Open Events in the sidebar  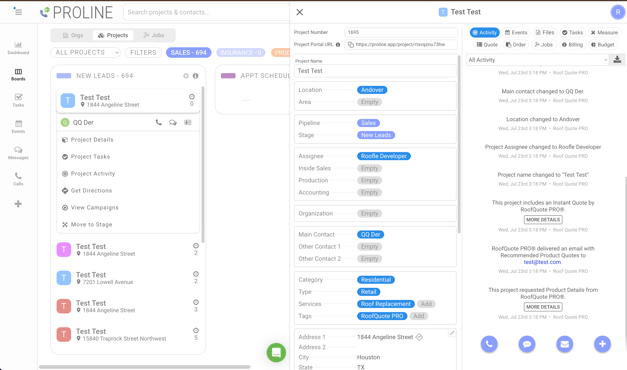pos(18,126)
